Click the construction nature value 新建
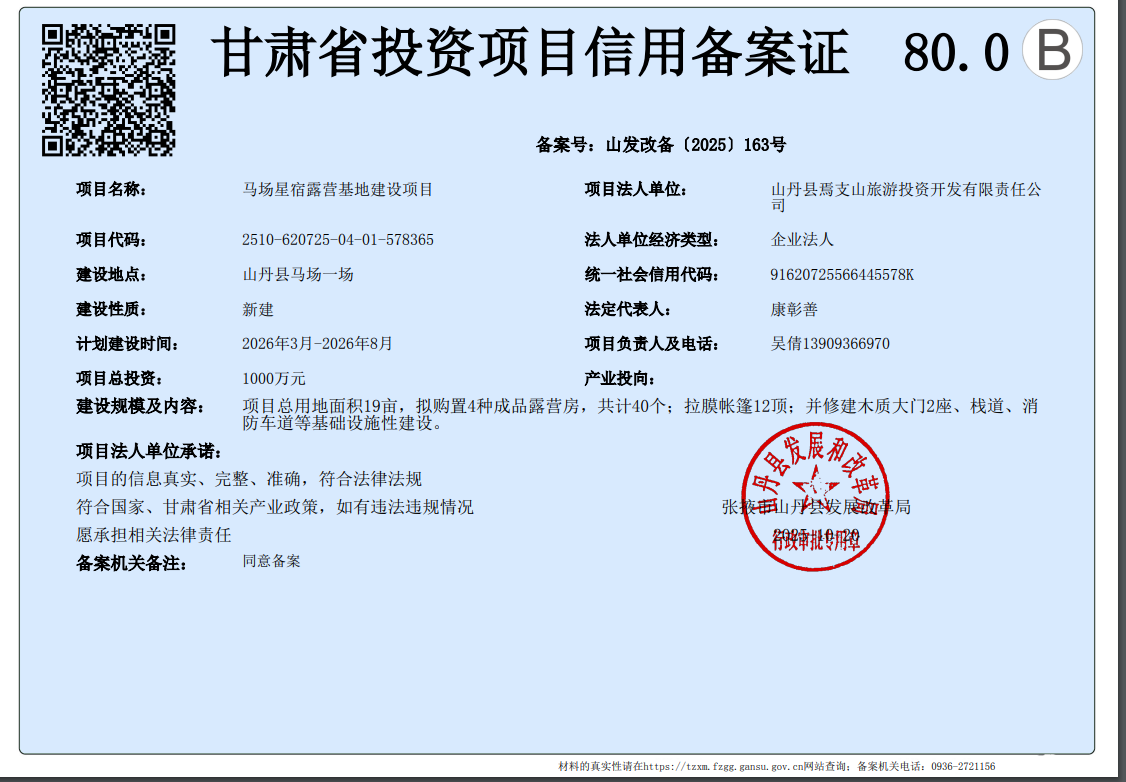1126x782 pixels. pyautogui.click(x=258, y=309)
